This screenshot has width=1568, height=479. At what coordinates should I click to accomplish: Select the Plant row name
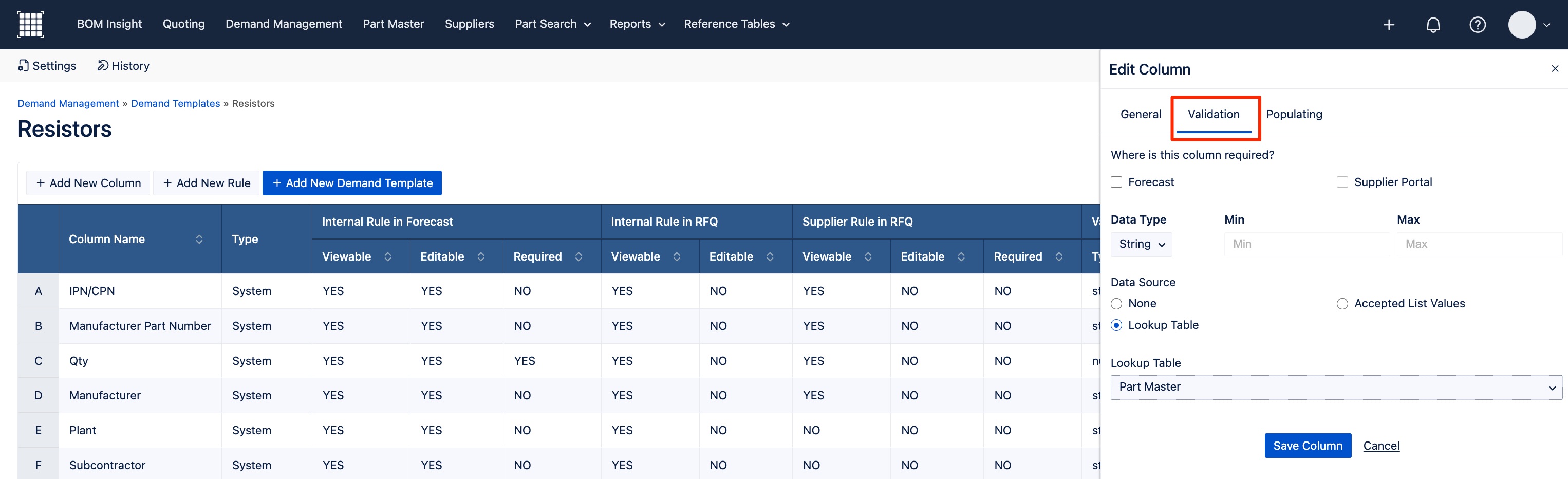(83, 430)
